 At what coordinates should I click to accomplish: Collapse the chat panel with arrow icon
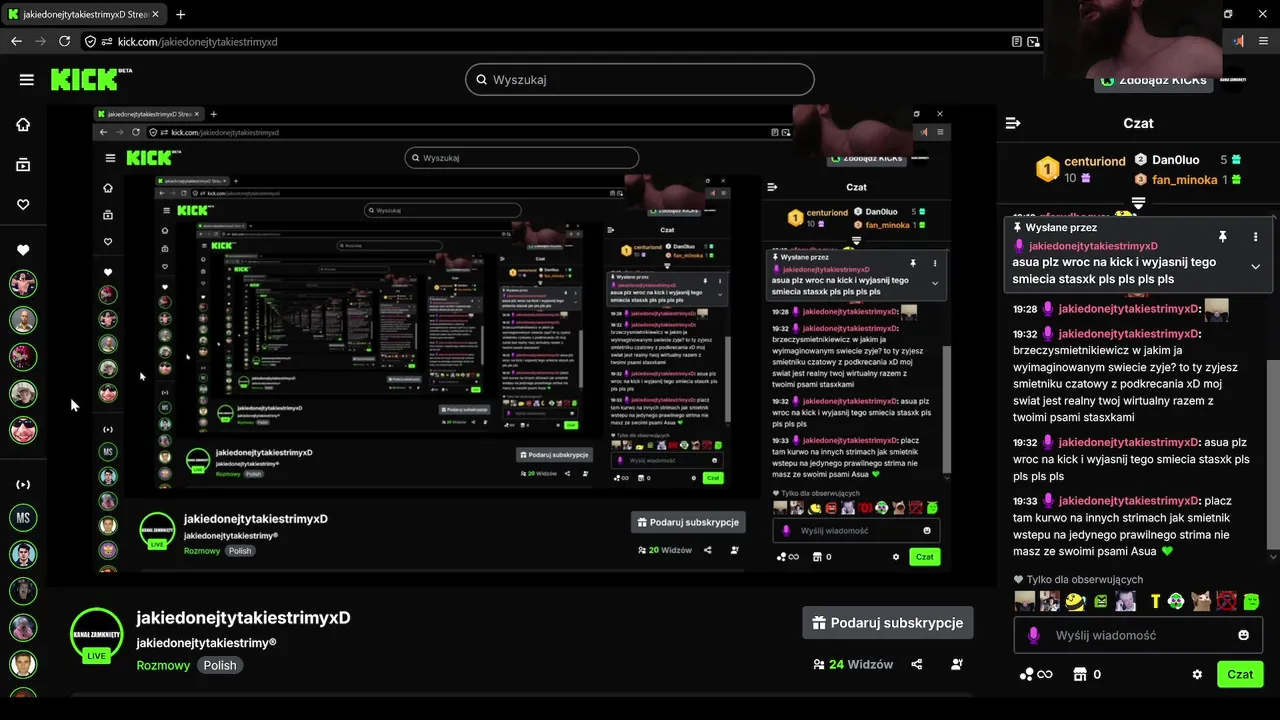(1013, 123)
